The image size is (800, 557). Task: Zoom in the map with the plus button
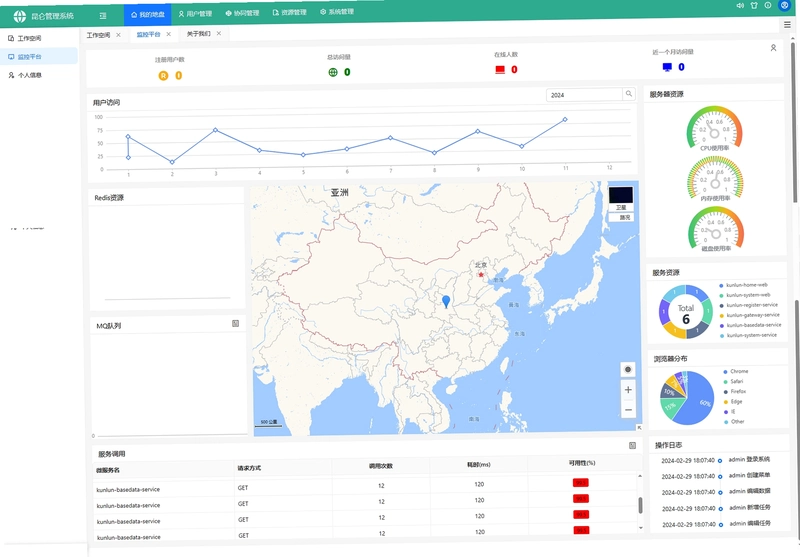[x=628, y=390]
